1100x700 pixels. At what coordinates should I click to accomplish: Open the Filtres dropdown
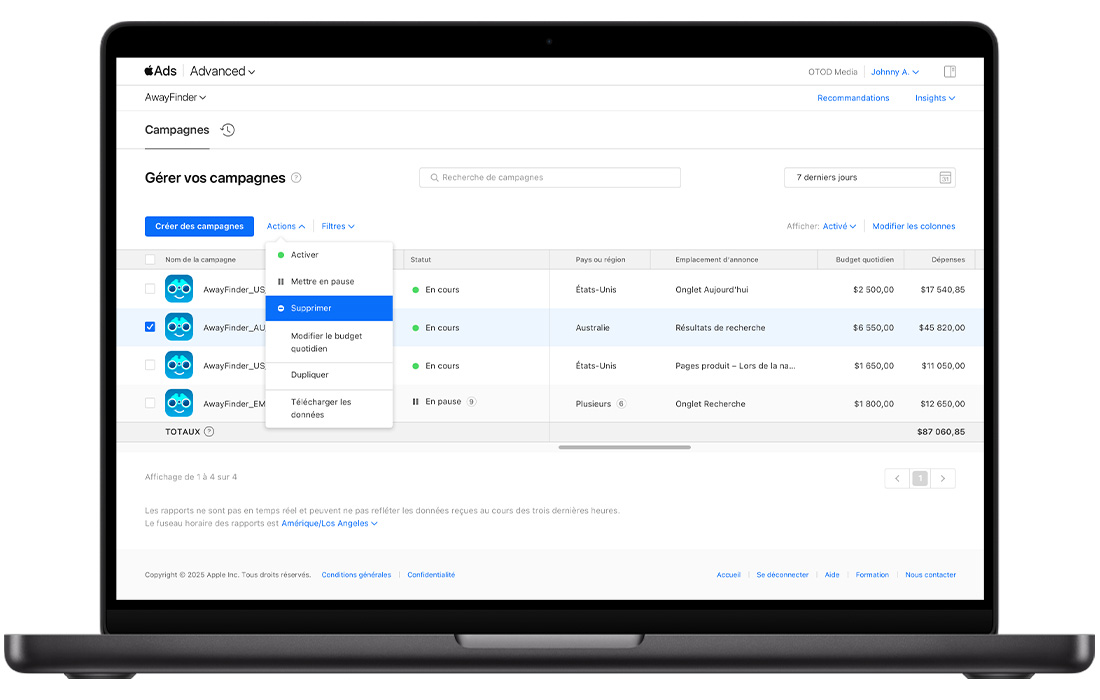click(x=338, y=227)
